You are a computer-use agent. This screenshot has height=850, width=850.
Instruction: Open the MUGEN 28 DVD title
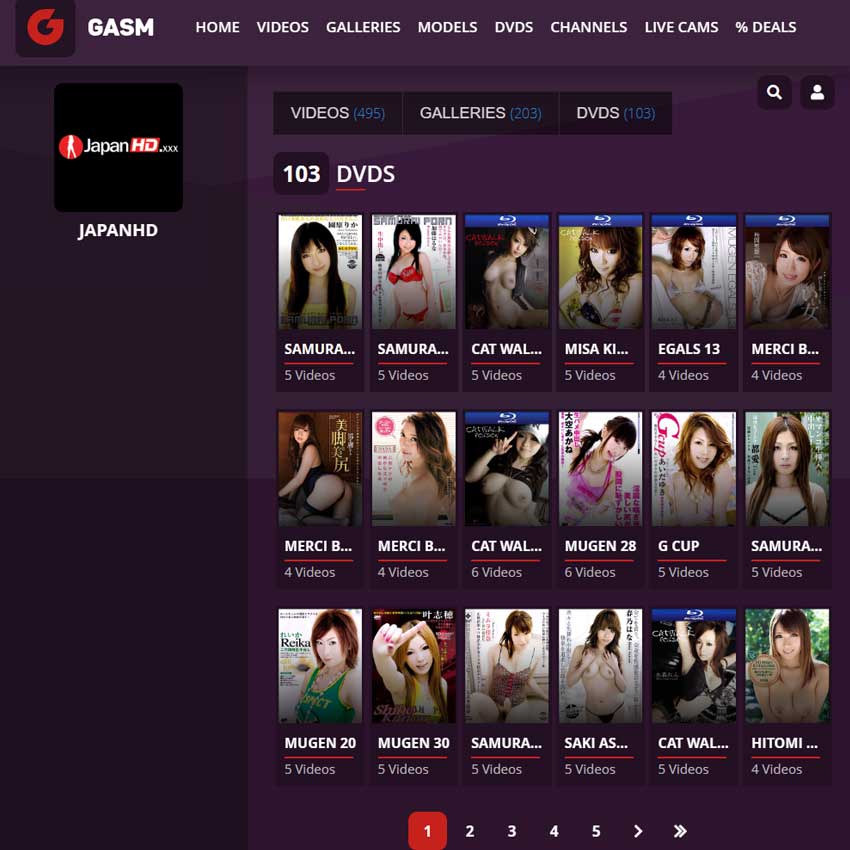click(600, 546)
